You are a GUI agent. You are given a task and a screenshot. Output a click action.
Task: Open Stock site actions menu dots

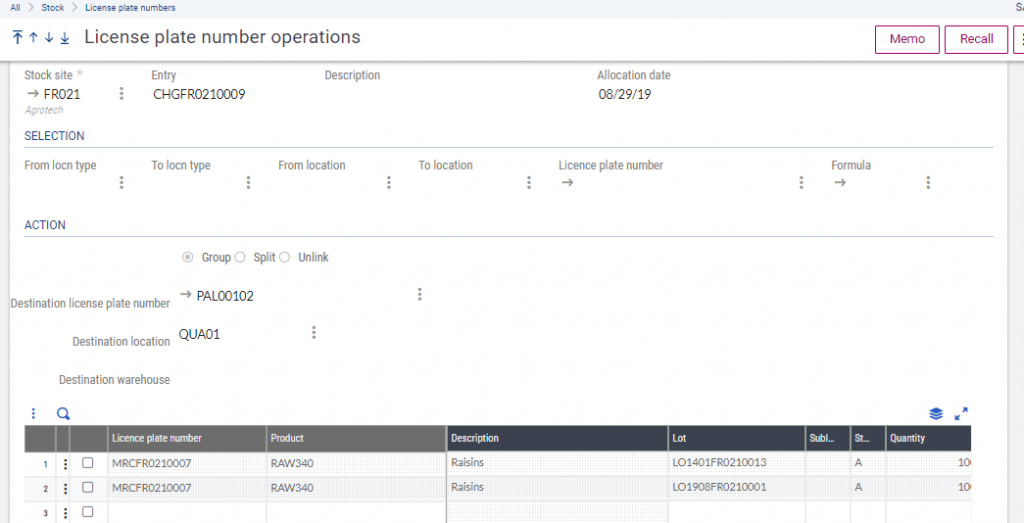click(121, 94)
